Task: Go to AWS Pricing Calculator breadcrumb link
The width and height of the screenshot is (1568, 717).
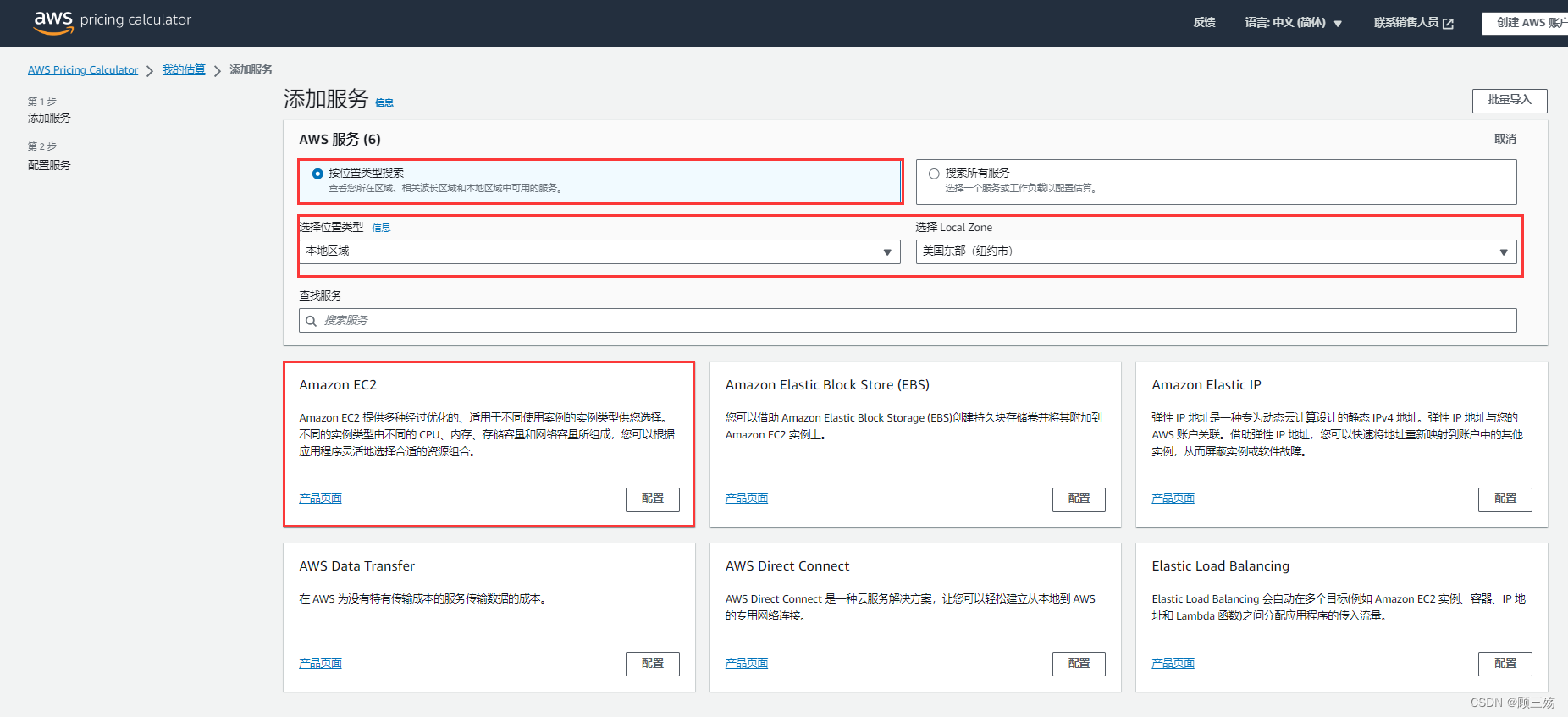Action: pos(83,70)
